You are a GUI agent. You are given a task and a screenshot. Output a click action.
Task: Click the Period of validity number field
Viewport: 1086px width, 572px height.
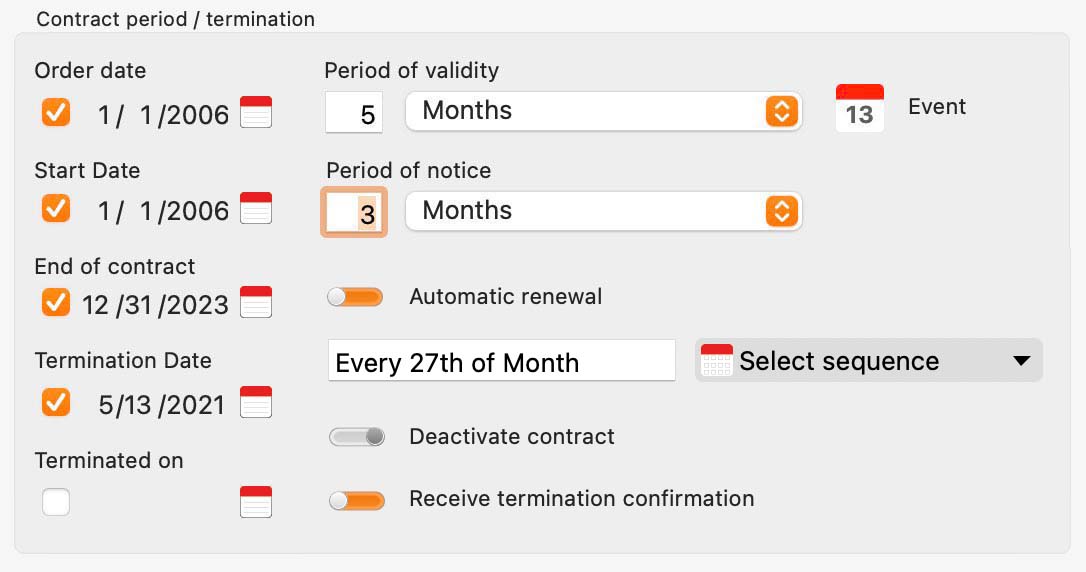click(x=354, y=112)
